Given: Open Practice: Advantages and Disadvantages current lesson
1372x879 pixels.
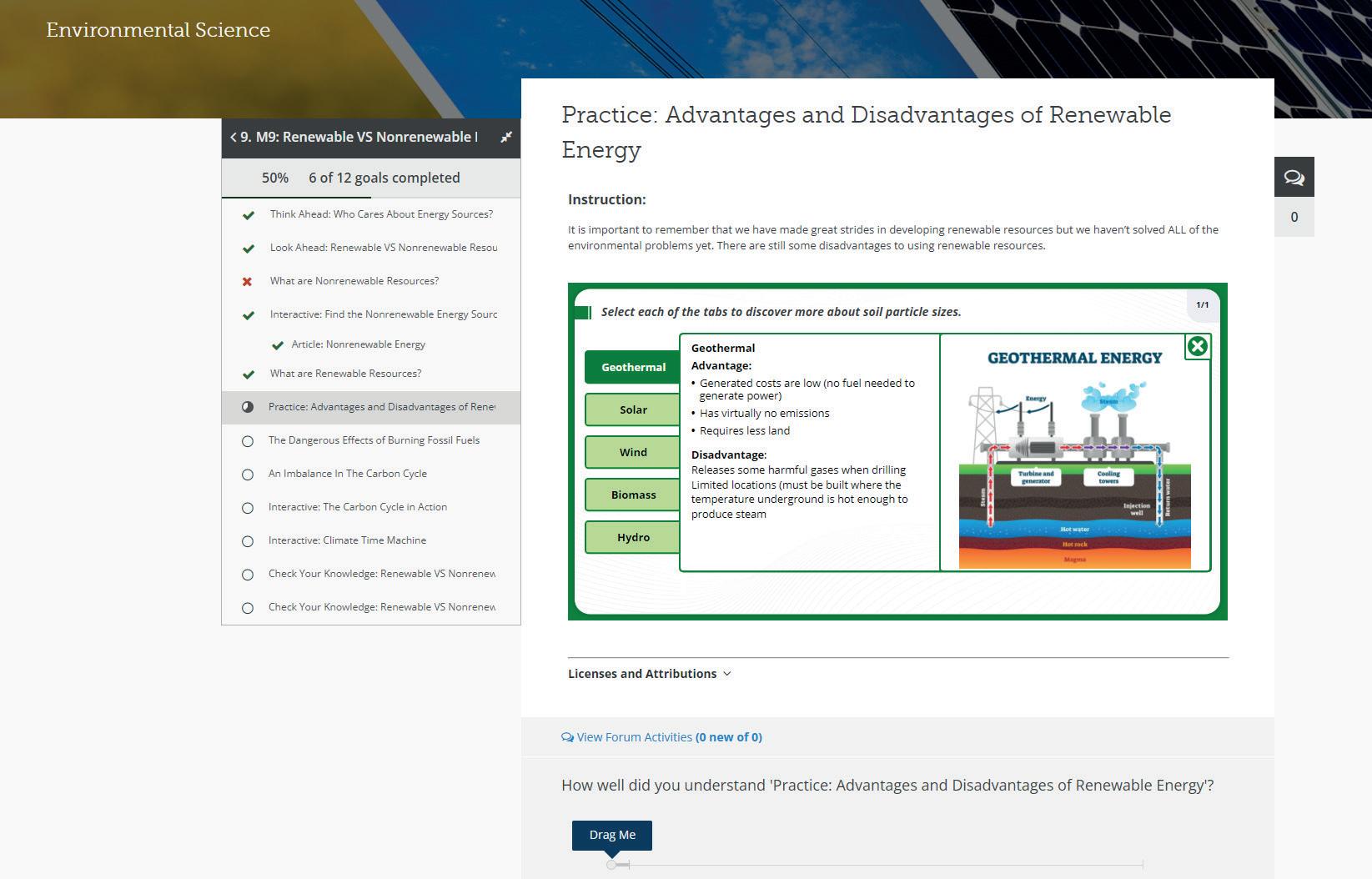Looking at the screenshot, I should (x=382, y=407).
